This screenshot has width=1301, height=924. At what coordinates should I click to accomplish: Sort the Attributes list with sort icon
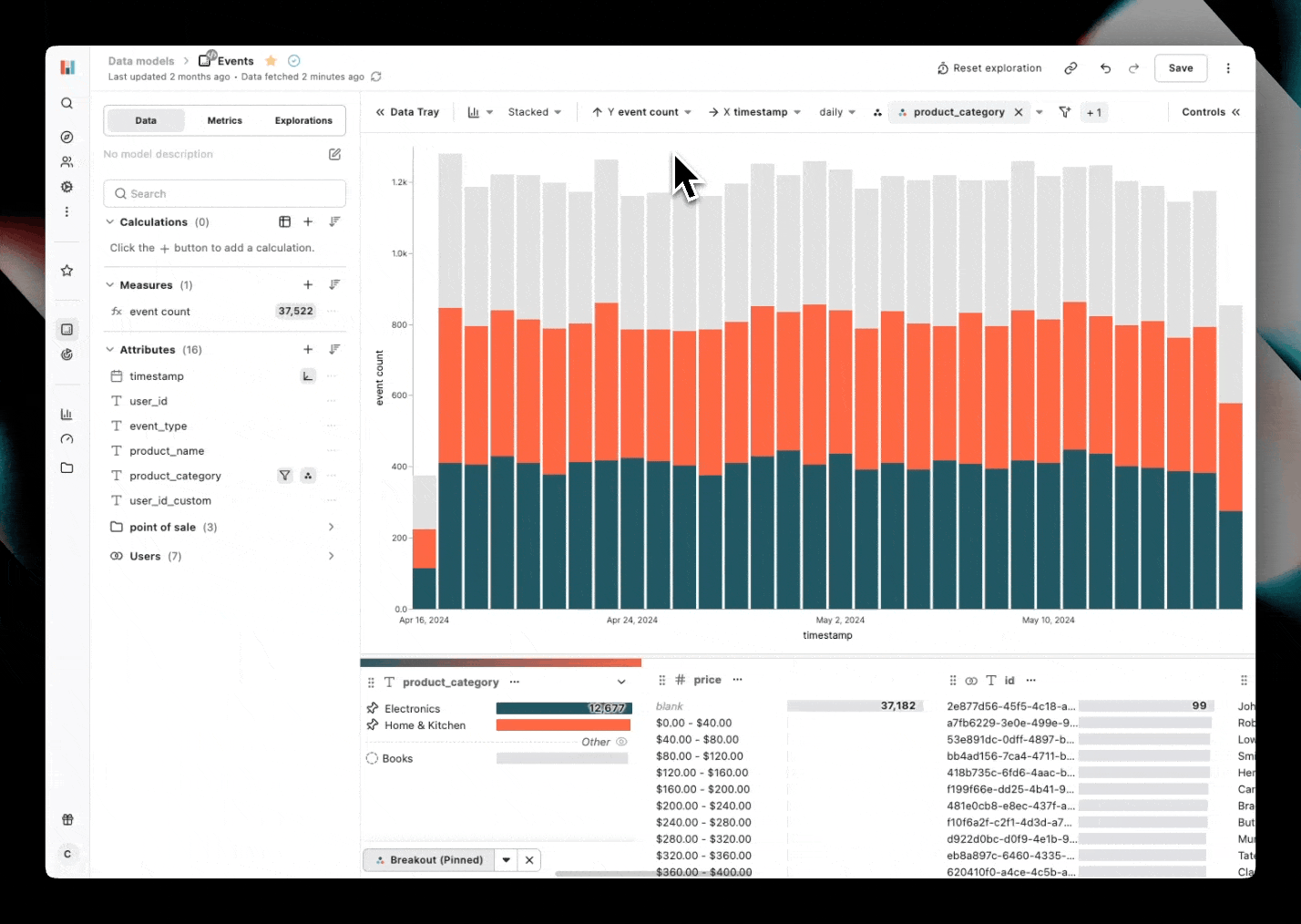[x=334, y=349]
